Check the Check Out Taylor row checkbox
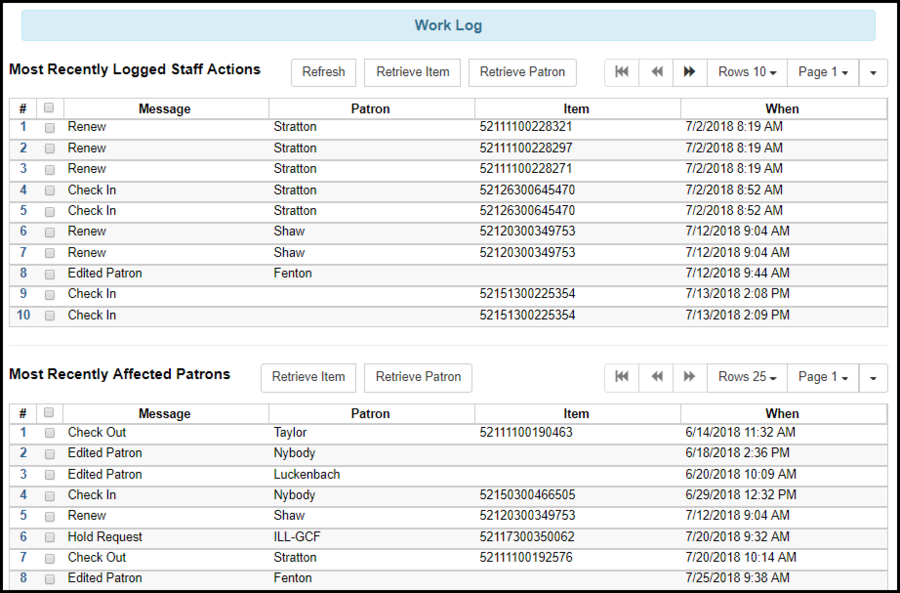Viewport: 900px width, 593px height. point(50,433)
